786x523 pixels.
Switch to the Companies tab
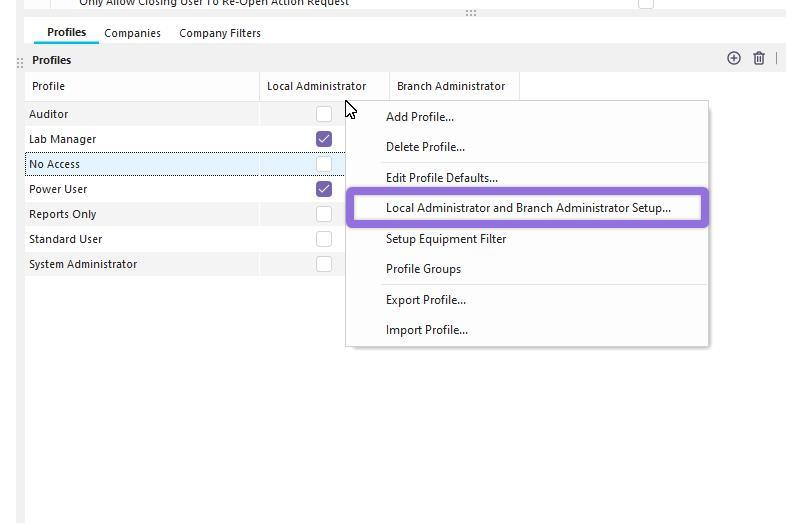(x=132, y=33)
